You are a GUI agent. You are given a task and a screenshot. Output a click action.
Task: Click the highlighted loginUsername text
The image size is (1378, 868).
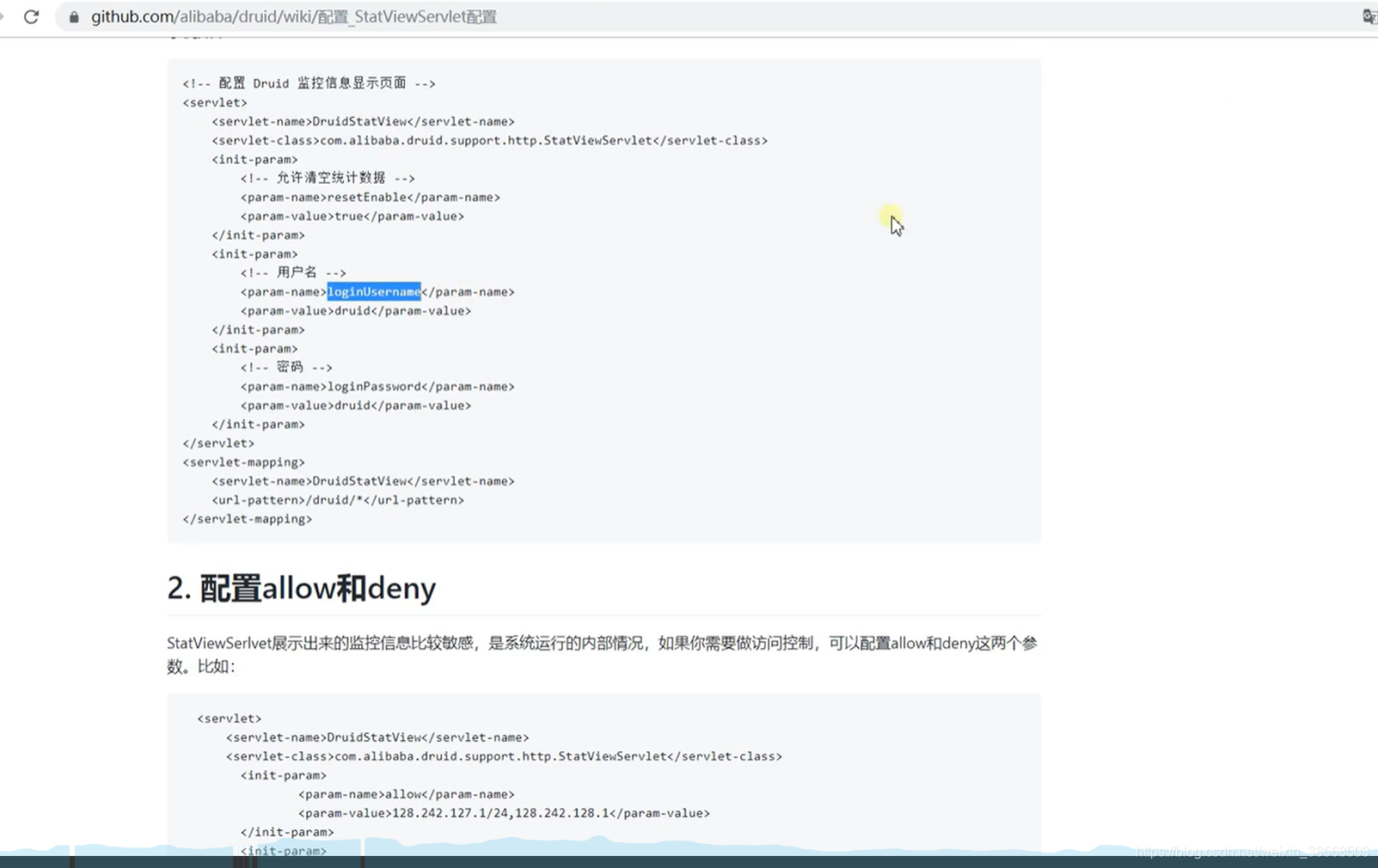click(374, 291)
